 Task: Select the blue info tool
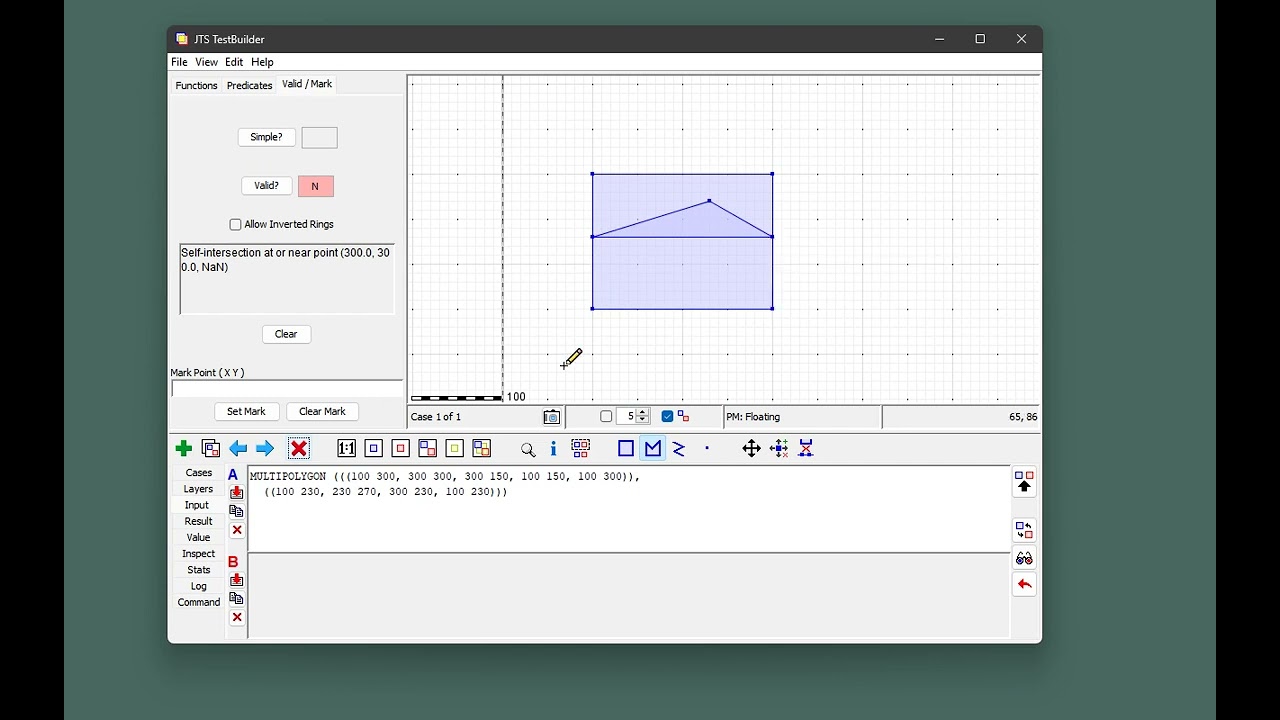(553, 449)
